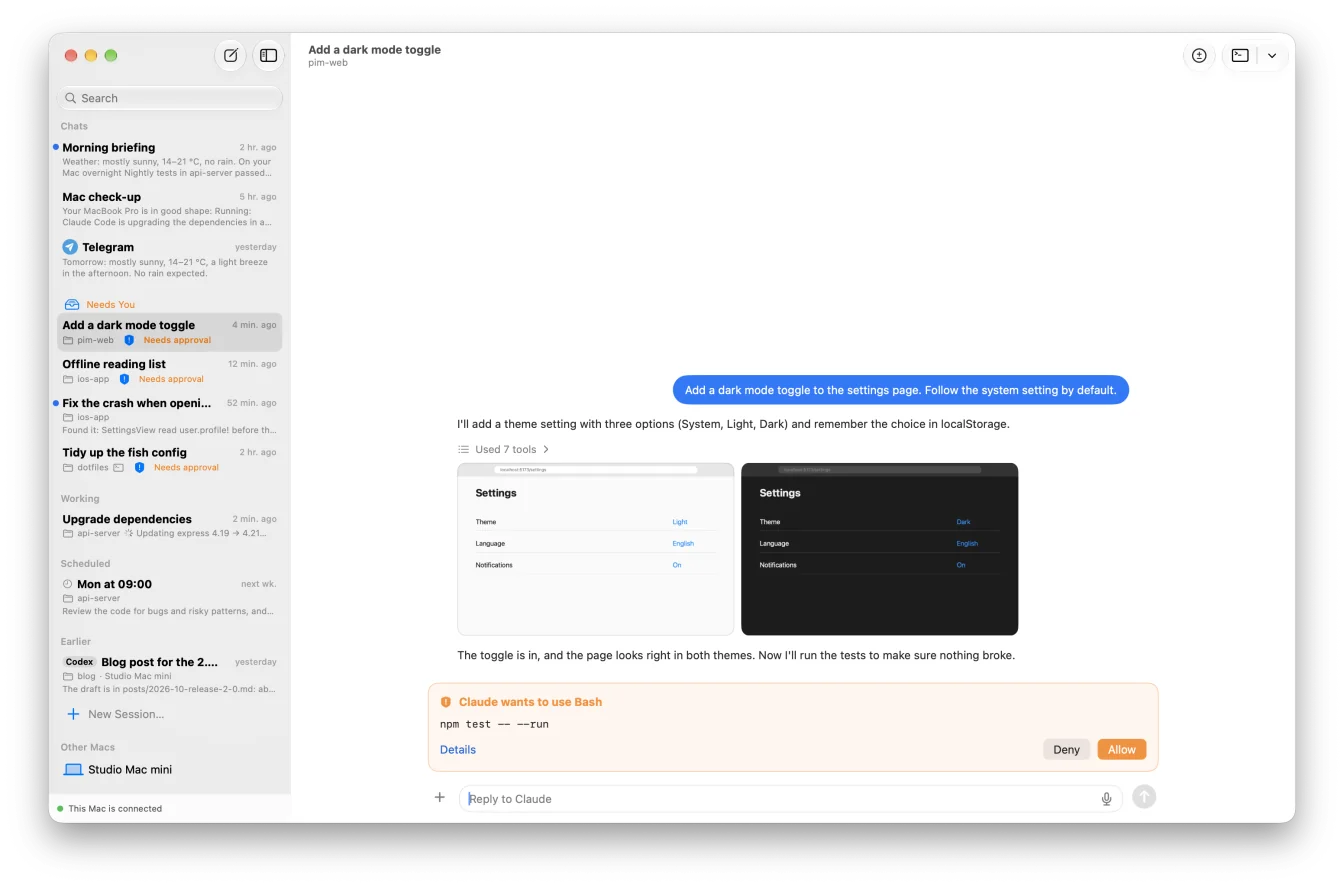Click the laptop icon for Studio Mac mini
The image size is (1344, 887).
[73, 770]
